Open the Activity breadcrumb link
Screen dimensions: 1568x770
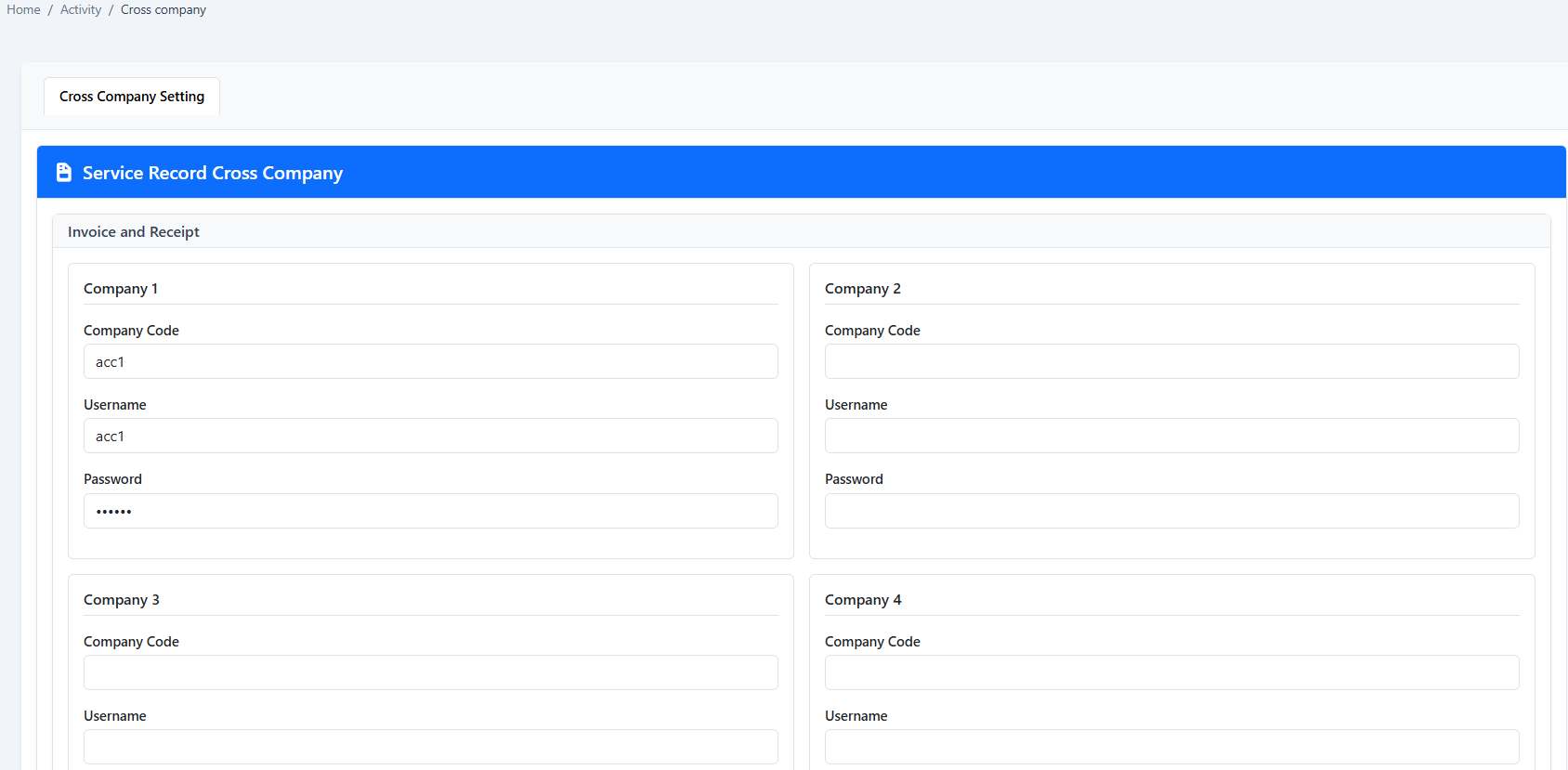coord(81,9)
